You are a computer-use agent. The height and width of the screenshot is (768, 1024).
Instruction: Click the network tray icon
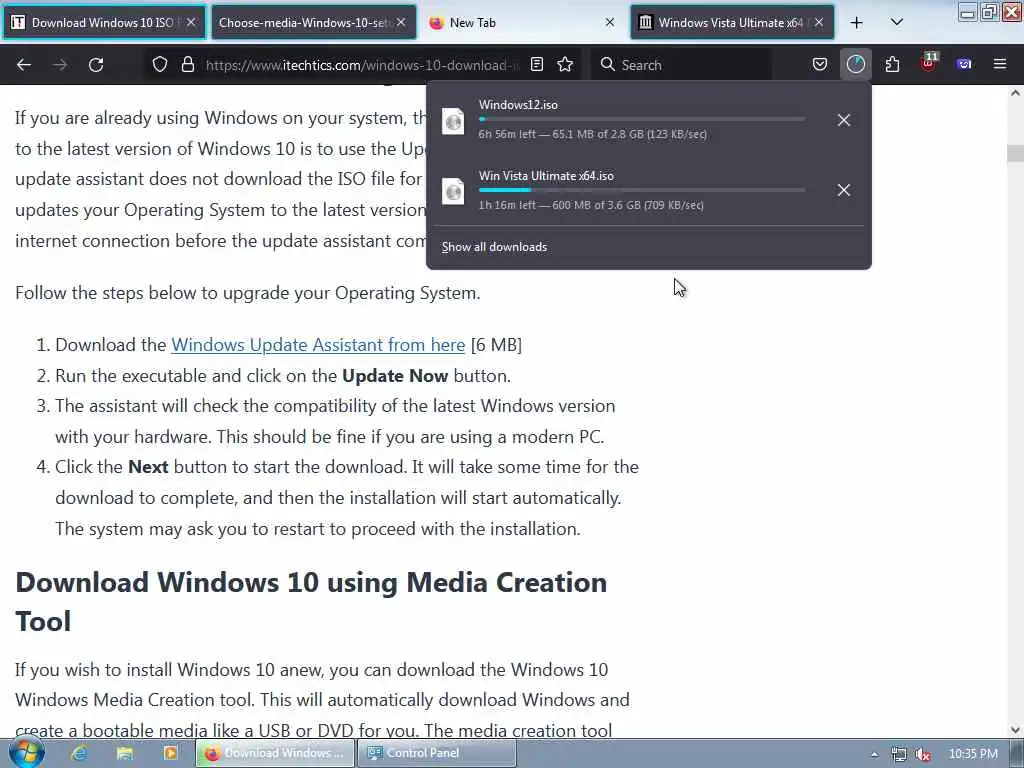click(899, 754)
